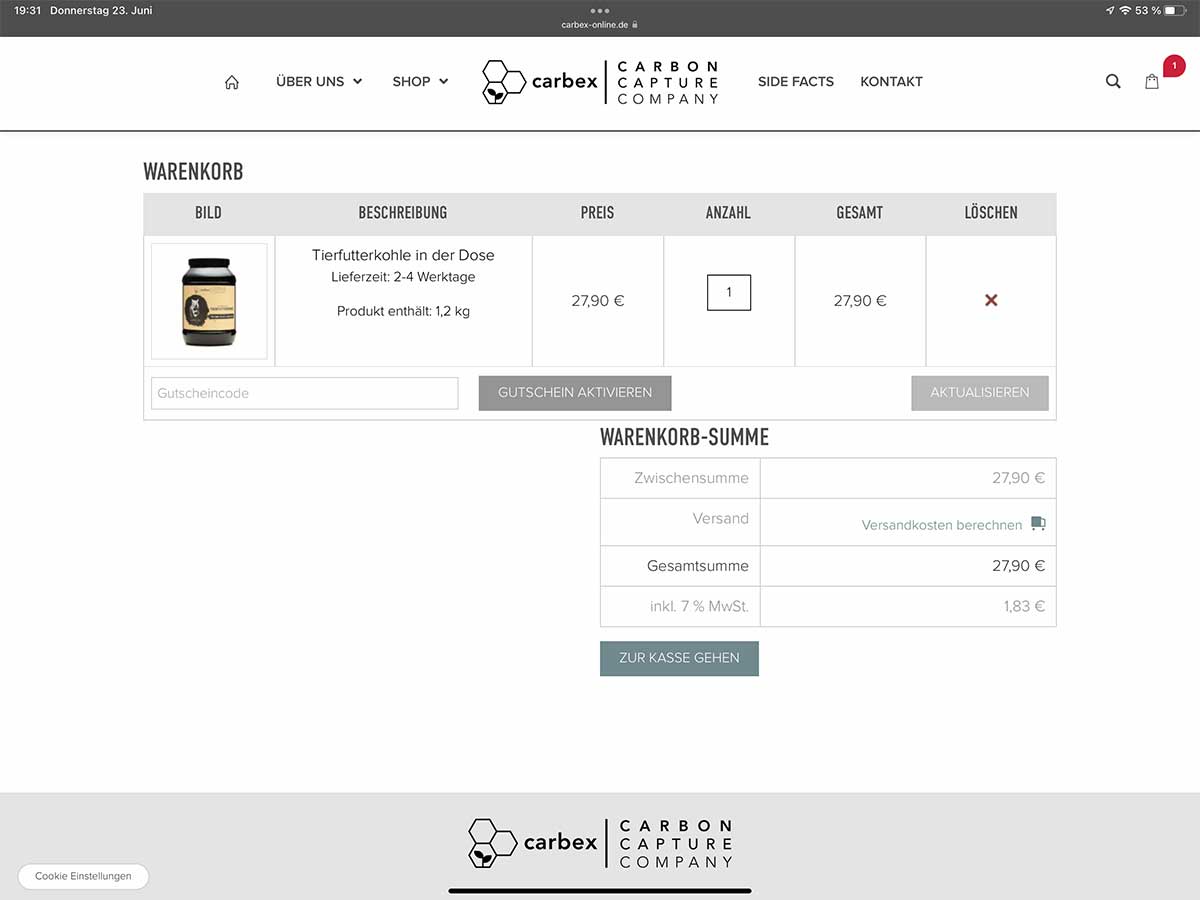Click the Anzahl quantity field

coord(729,293)
